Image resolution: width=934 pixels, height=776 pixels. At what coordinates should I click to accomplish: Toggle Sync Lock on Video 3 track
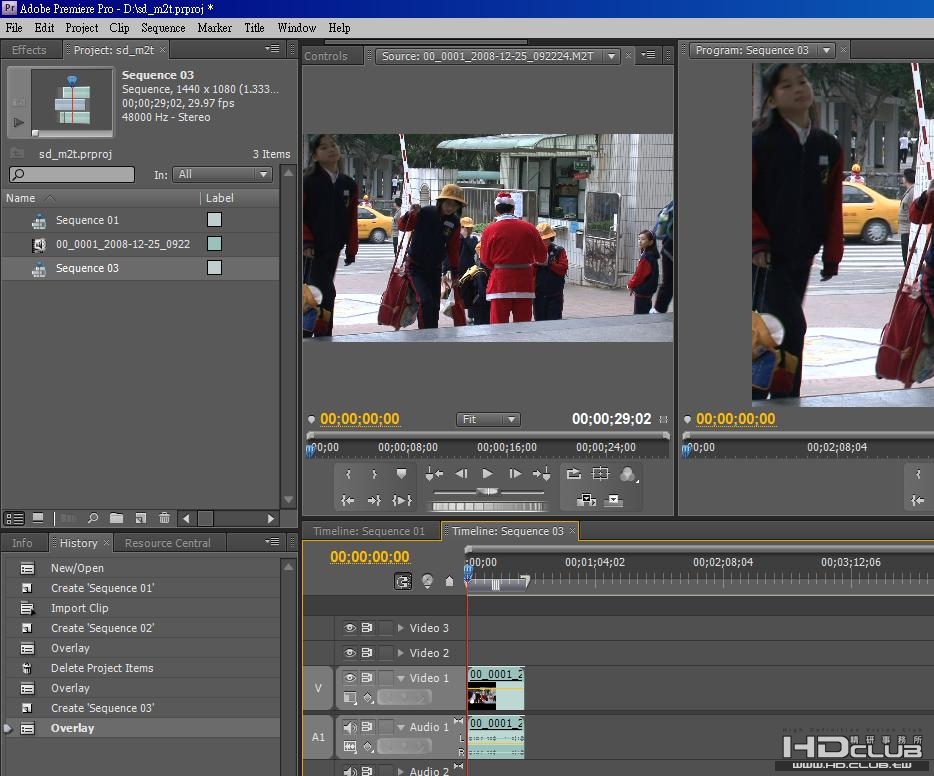[x=367, y=628]
